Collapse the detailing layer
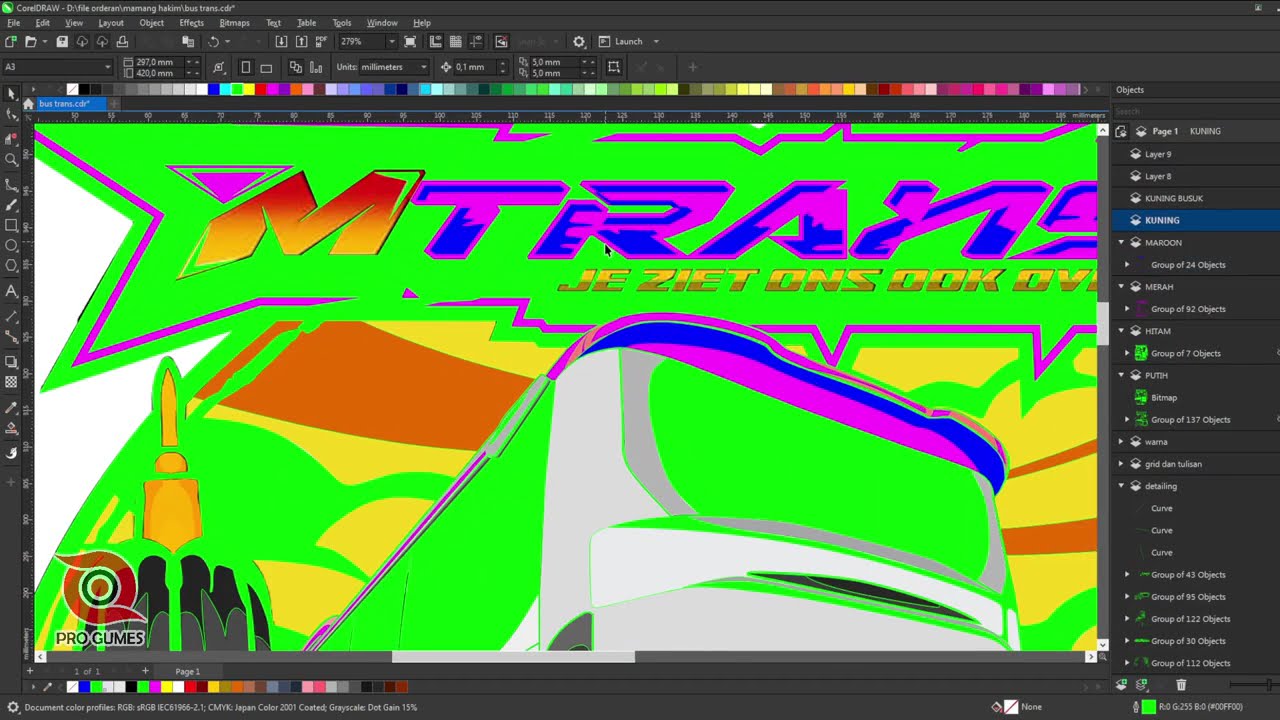Screen dimensions: 1280x720 coord(1121,486)
